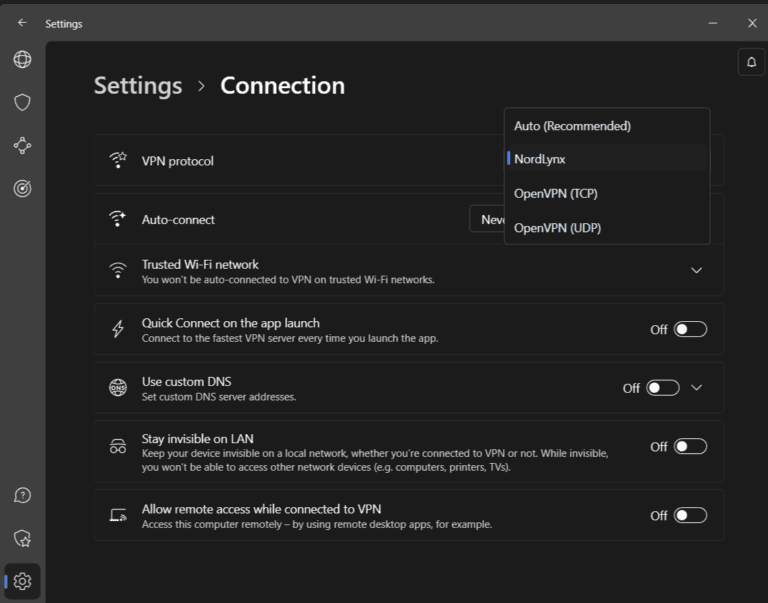The width and height of the screenshot is (768, 603).
Task: Open the notifications bell icon
Action: 751,62
